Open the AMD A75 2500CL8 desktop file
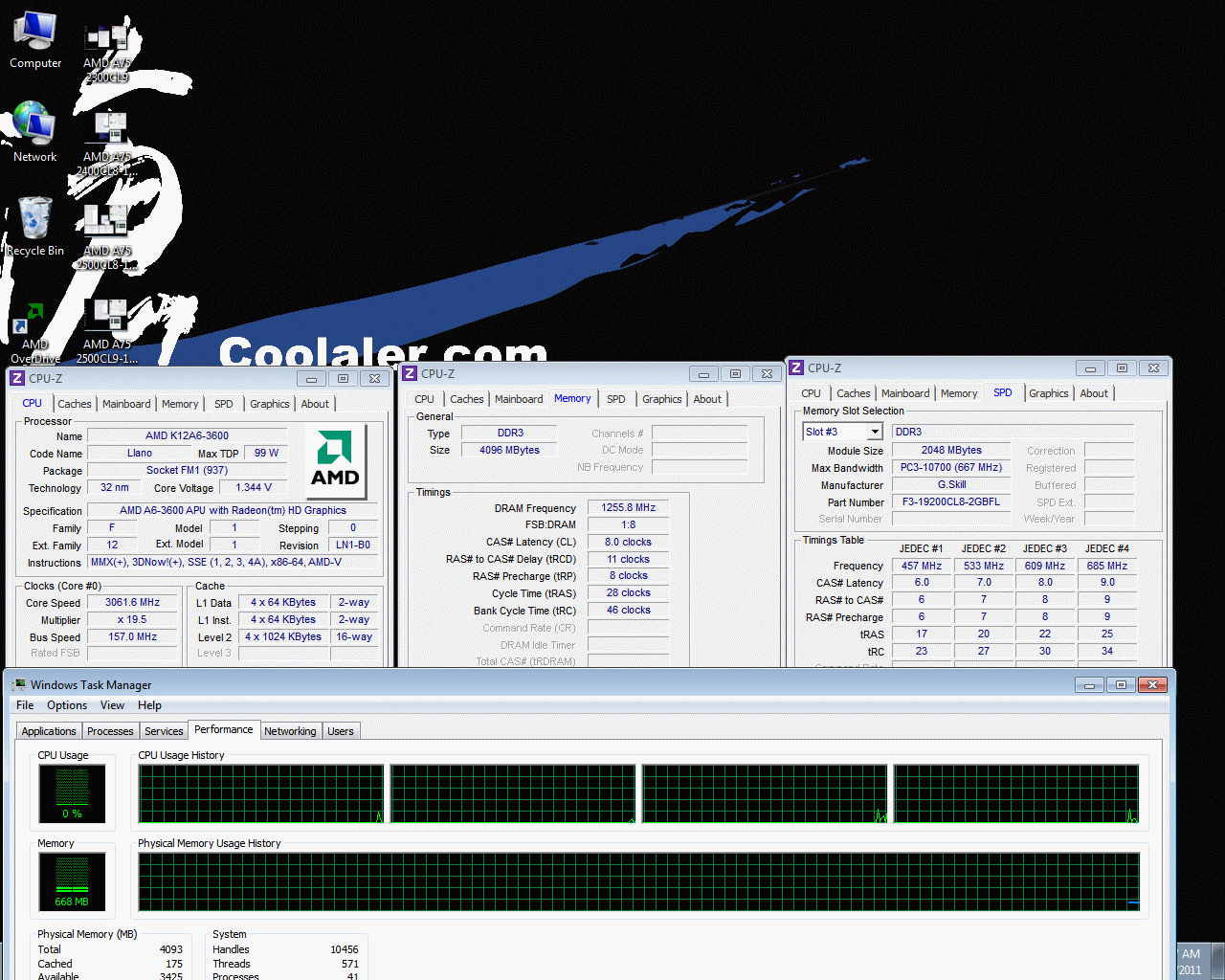This screenshot has width=1225, height=980. (x=107, y=237)
